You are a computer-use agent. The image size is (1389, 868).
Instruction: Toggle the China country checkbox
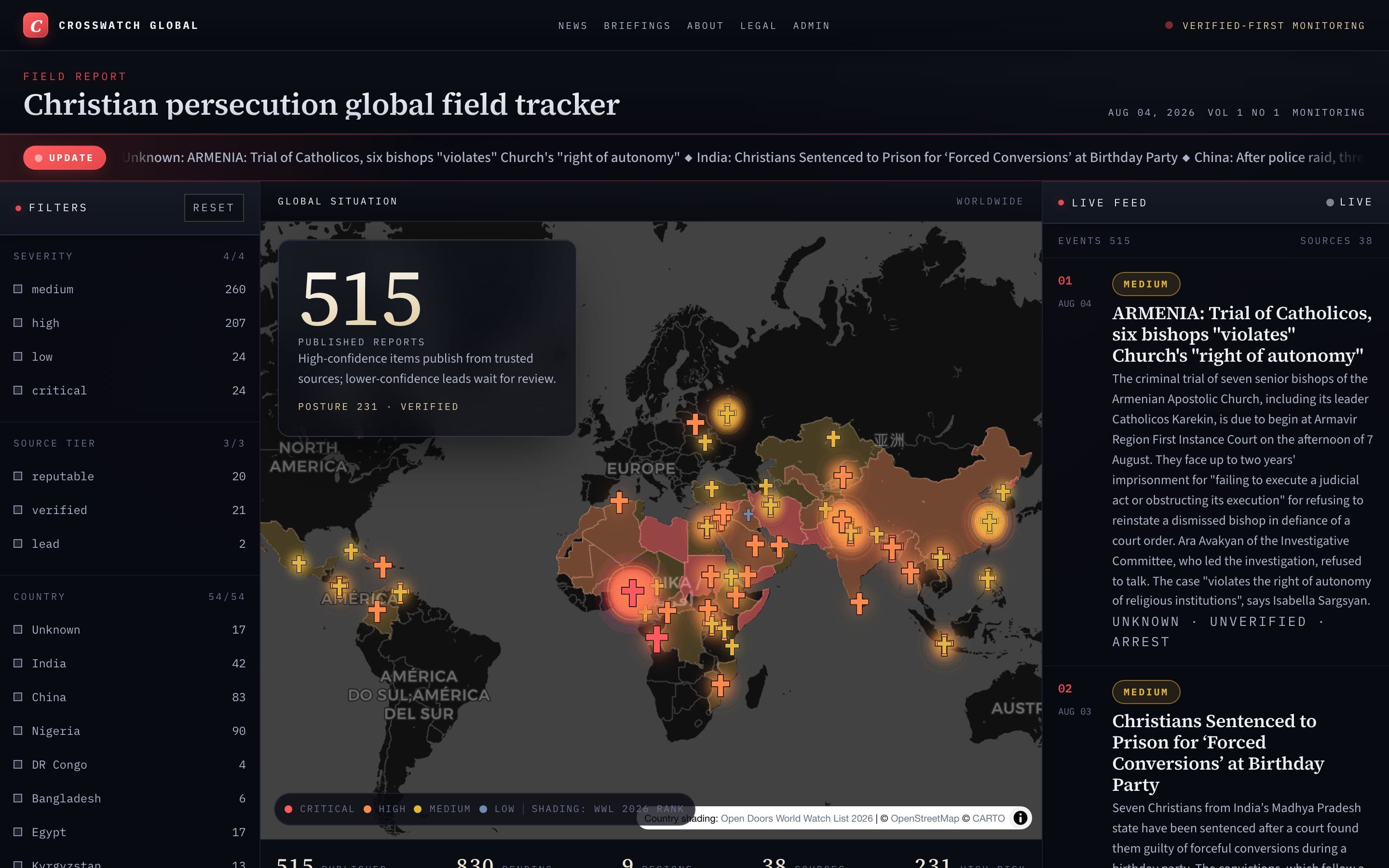[x=18, y=697]
